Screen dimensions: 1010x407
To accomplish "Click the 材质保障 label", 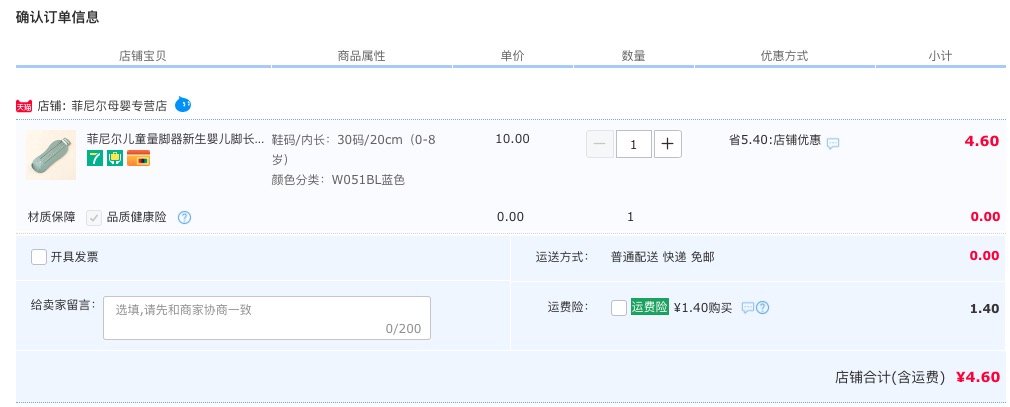I will pos(52,218).
